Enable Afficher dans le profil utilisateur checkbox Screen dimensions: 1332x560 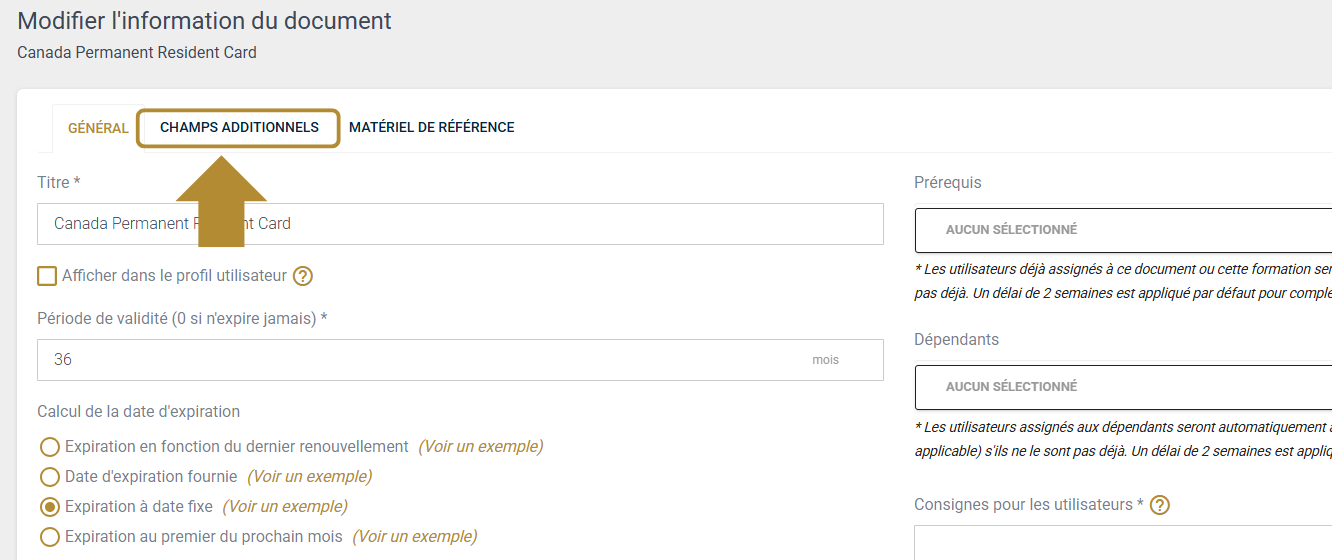(x=47, y=276)
